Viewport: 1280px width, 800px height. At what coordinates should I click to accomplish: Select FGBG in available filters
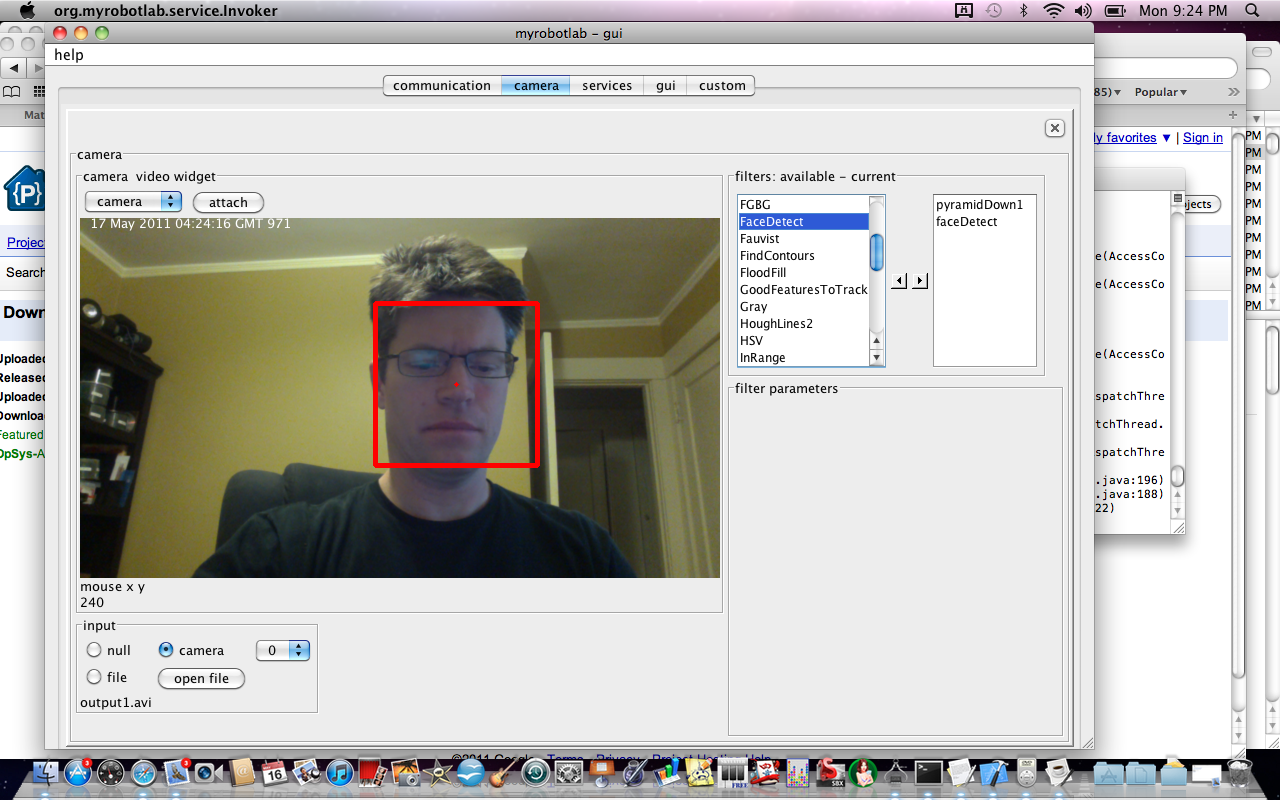[804, 205]
